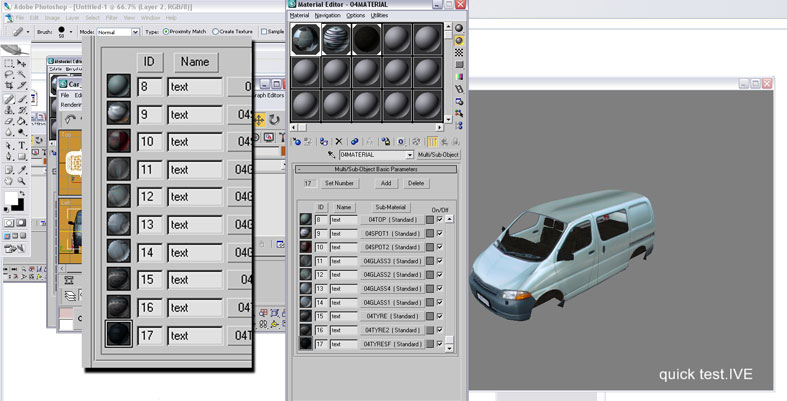Click the Sample Type sphere icon

459,28
